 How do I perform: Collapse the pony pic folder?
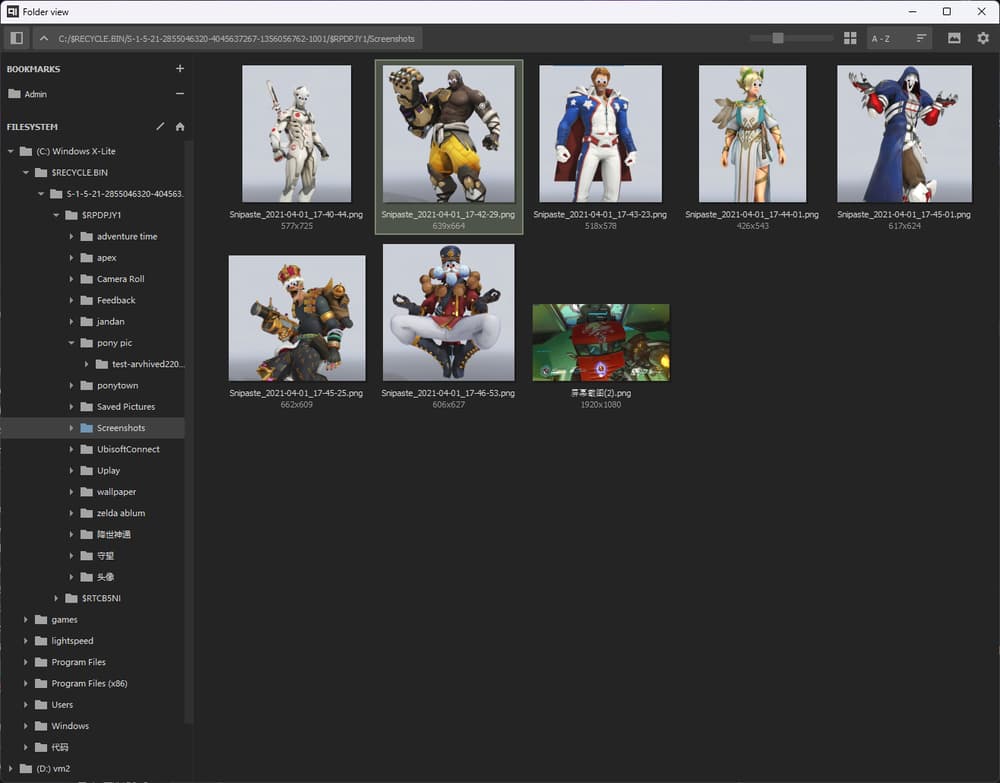(72, 343)
